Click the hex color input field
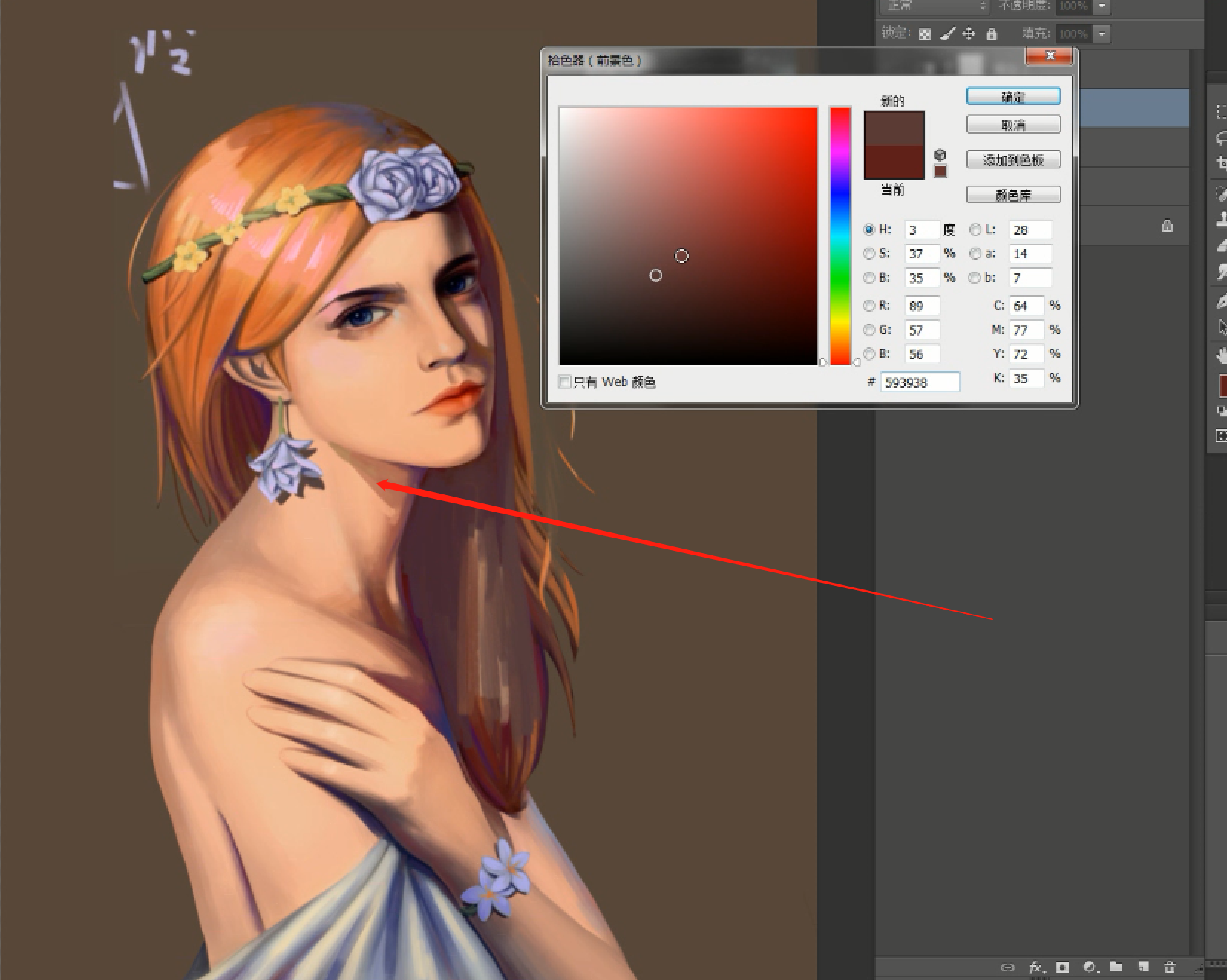The image size is (1227, 980). (920, 382)
